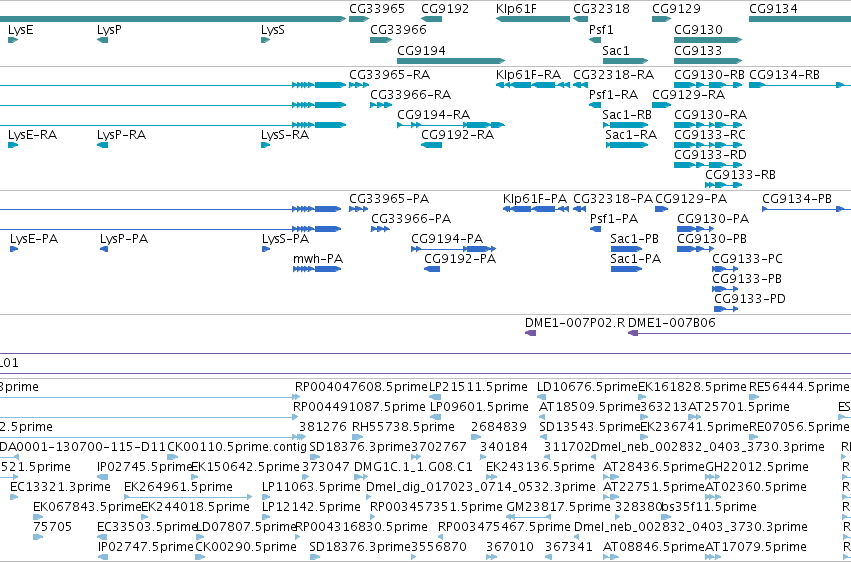
Task: Click the DME1-007P02.R feature label
Action: [x=575, y=323]
